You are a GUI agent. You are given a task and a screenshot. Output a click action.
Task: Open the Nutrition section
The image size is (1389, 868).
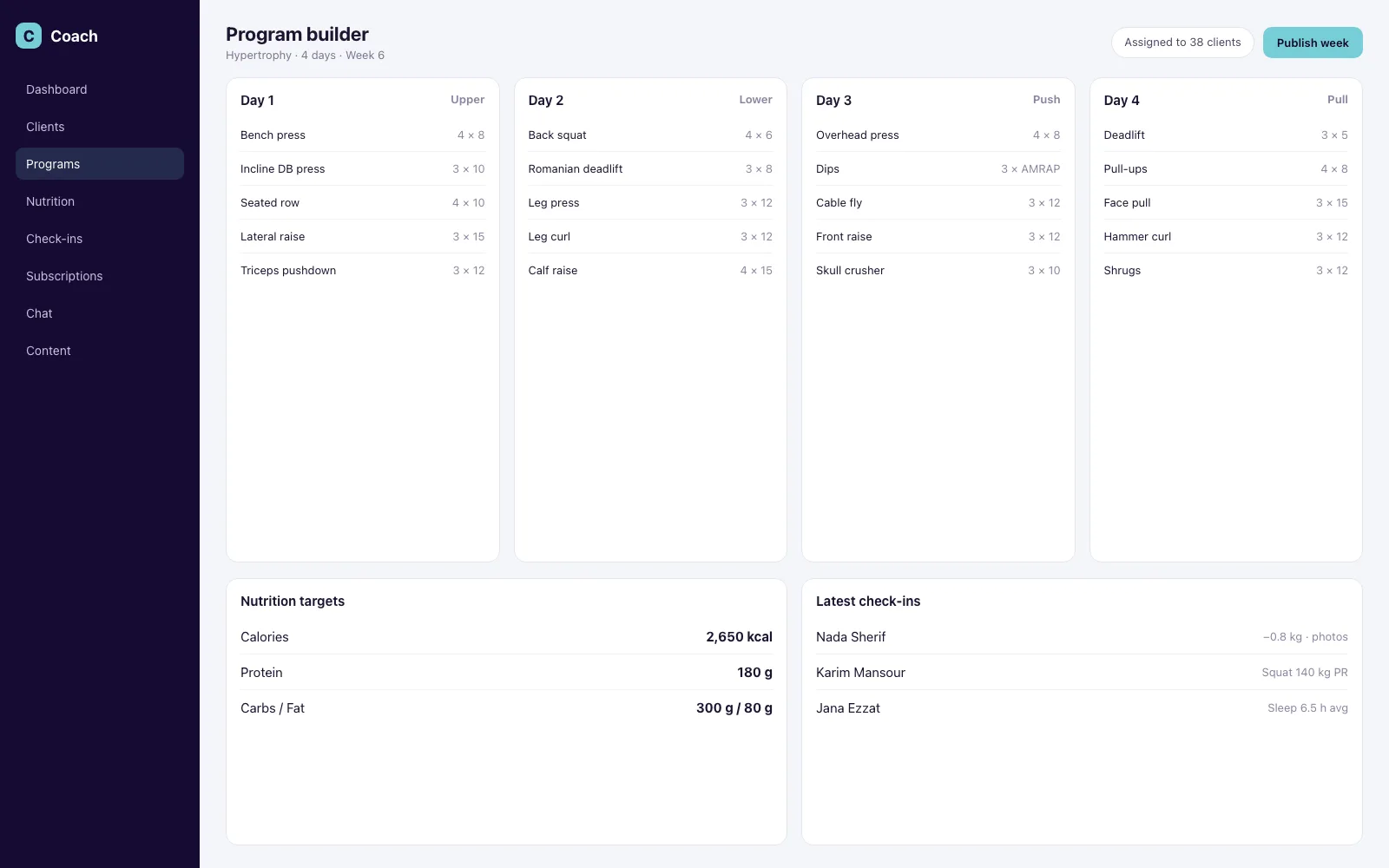pos(100,201)
